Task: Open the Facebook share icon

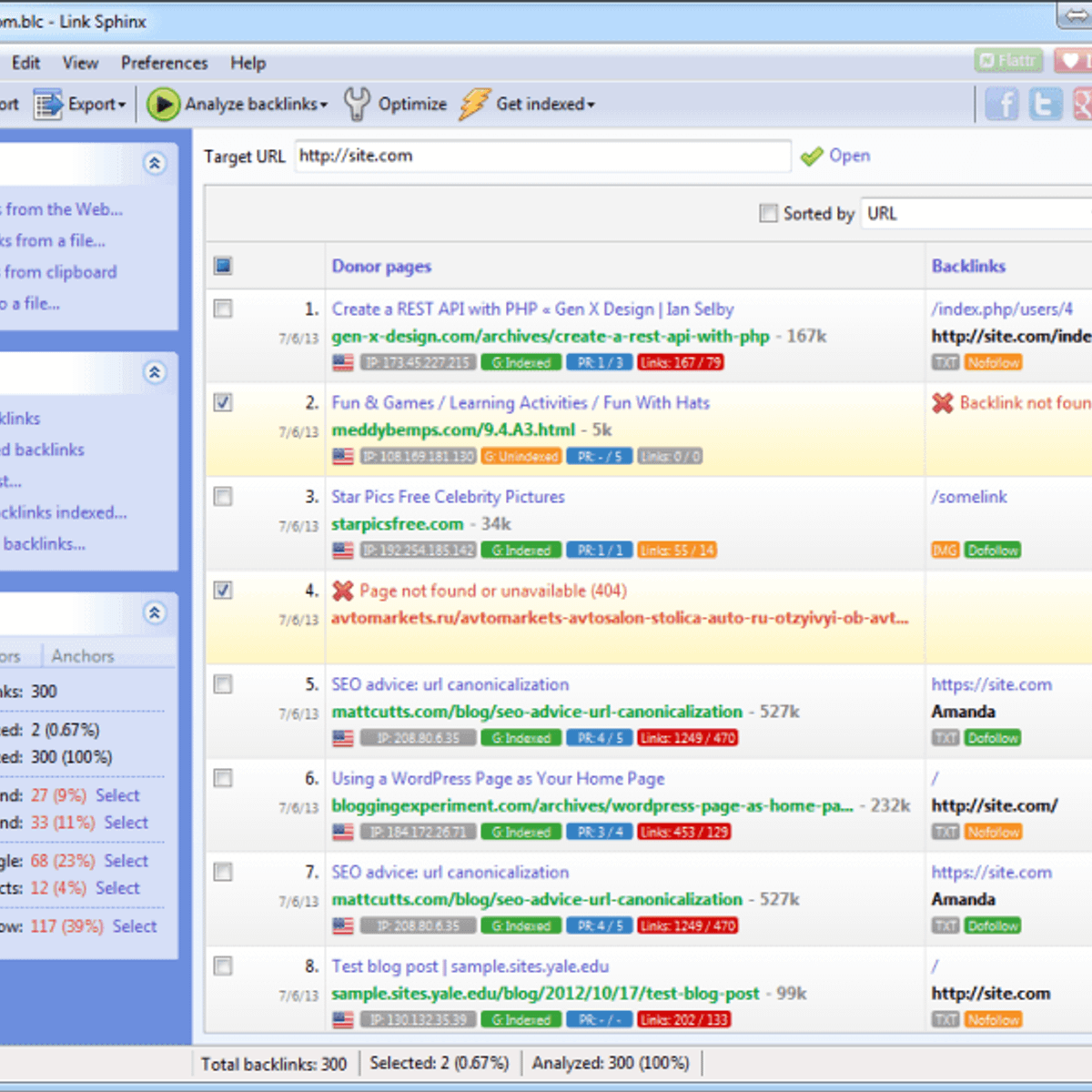Action: click(x=1002, y=104)
